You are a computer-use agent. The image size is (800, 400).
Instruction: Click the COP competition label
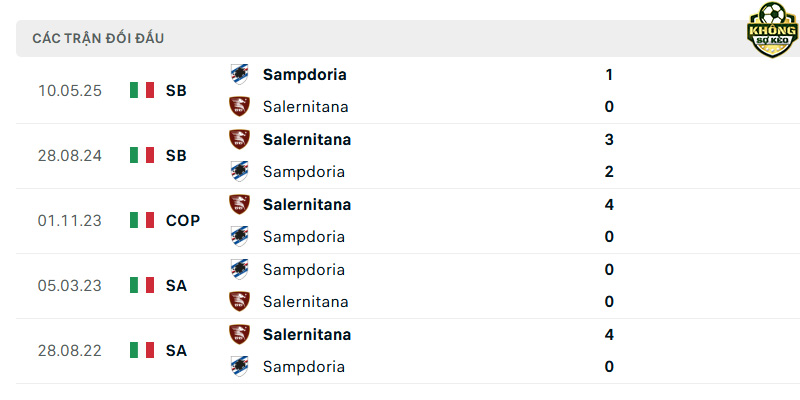click(x=183, y=220)
